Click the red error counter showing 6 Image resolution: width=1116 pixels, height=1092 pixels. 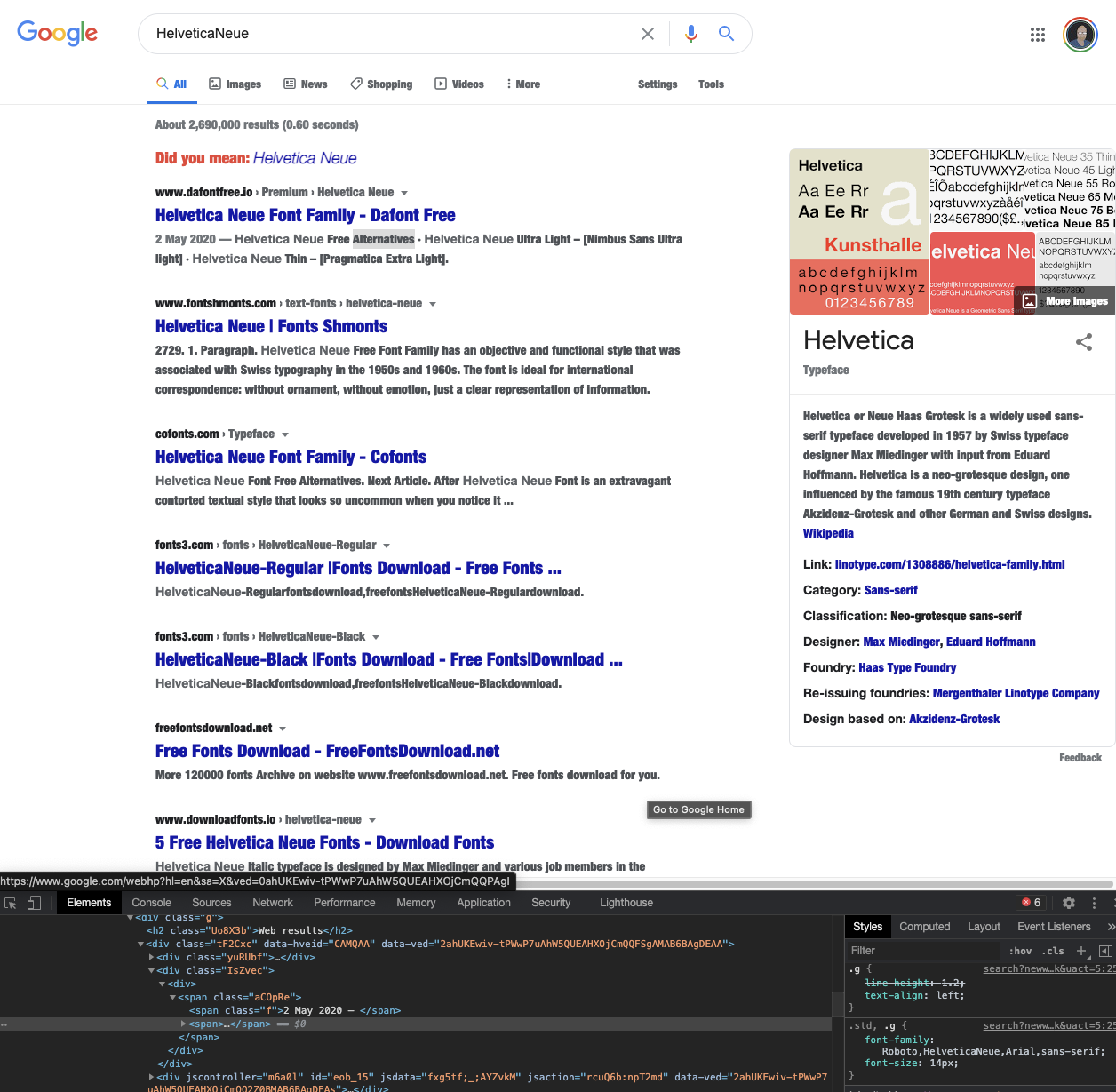click(1031, 902)
